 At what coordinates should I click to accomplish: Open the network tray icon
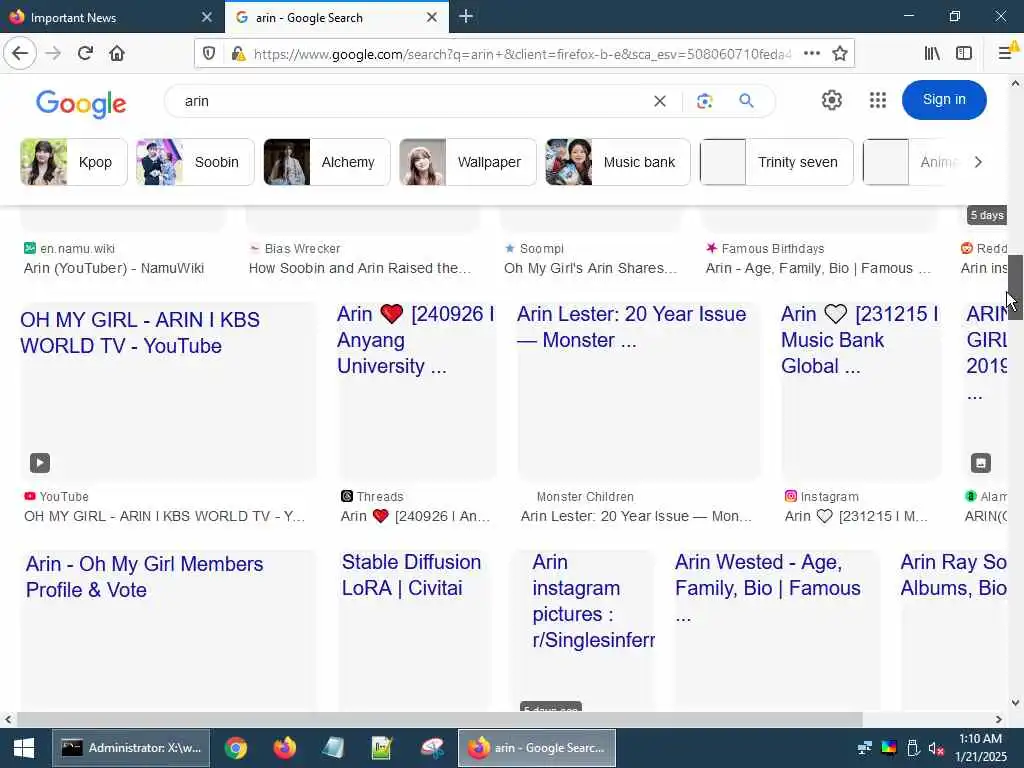click(x=864, y=748)
